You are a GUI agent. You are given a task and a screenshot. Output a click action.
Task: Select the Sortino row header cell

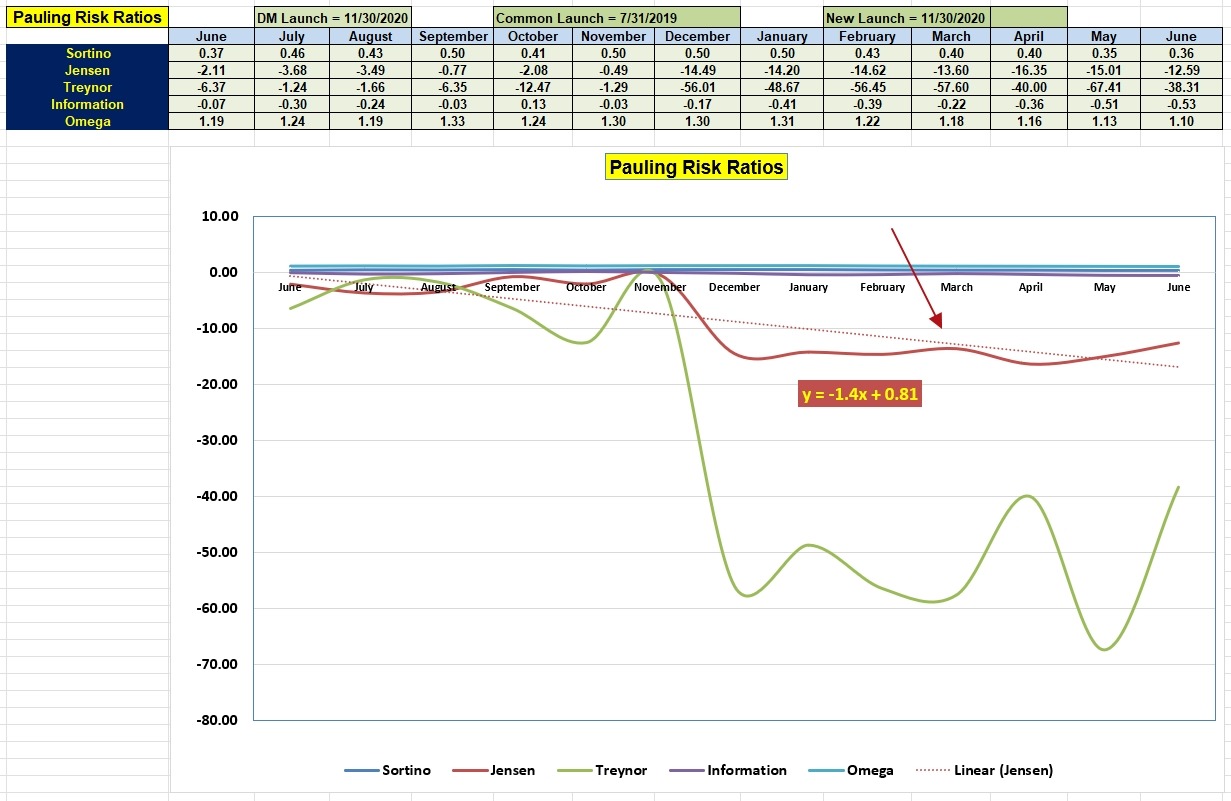point(87,53)
